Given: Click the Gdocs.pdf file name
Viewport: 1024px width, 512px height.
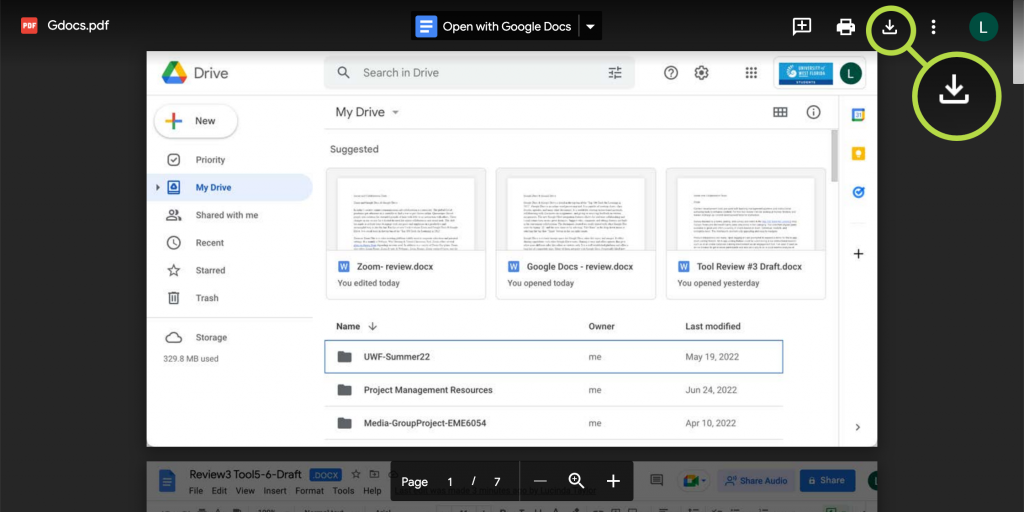Looking at the screenshot, I should point(78,26).
